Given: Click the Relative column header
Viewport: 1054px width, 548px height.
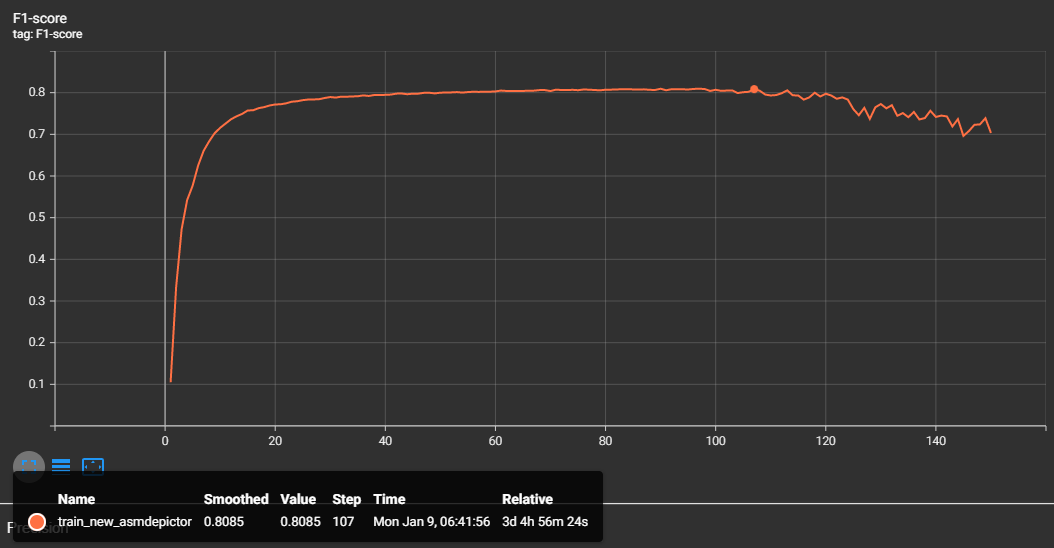Looking at the screenshot, I should [527, 499].
